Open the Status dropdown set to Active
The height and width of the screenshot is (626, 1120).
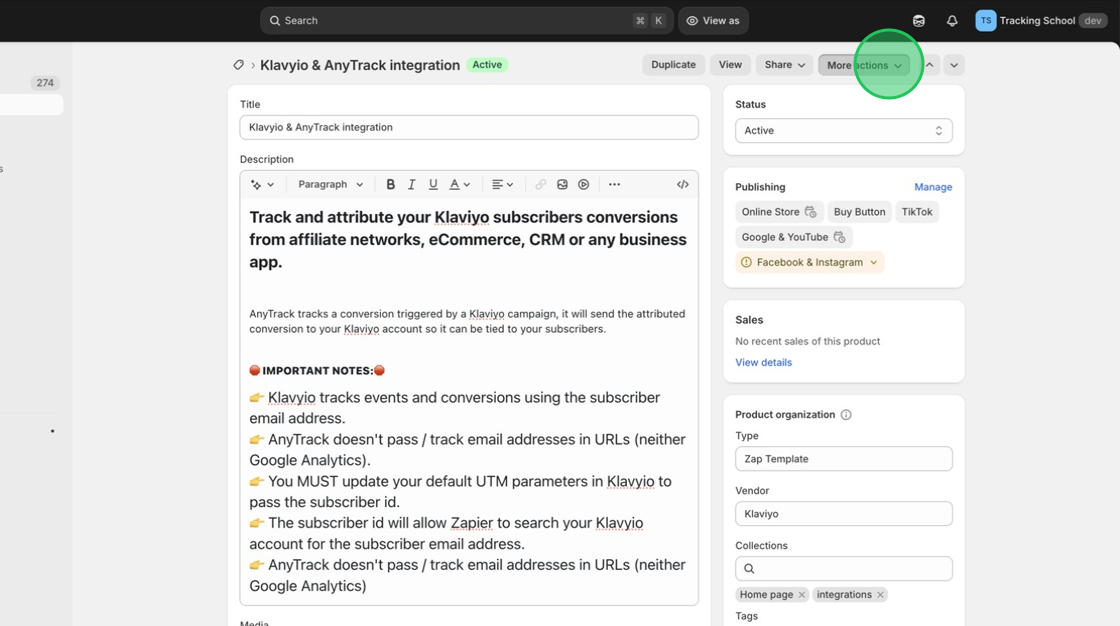click(843, 131)
